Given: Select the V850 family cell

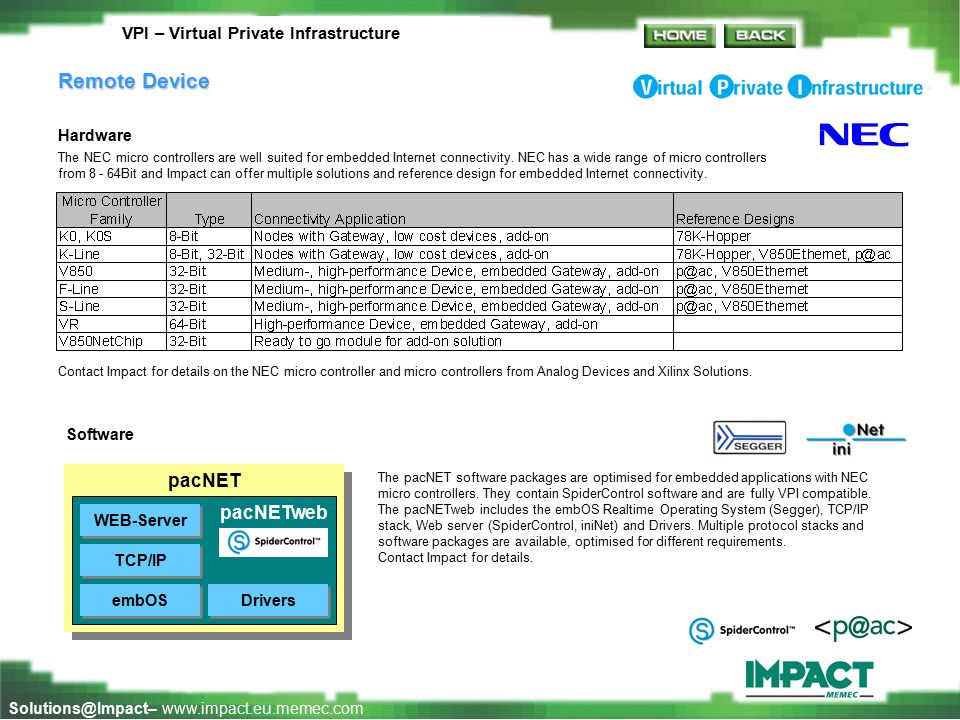Looking at the screenshot, I should 111,271.
